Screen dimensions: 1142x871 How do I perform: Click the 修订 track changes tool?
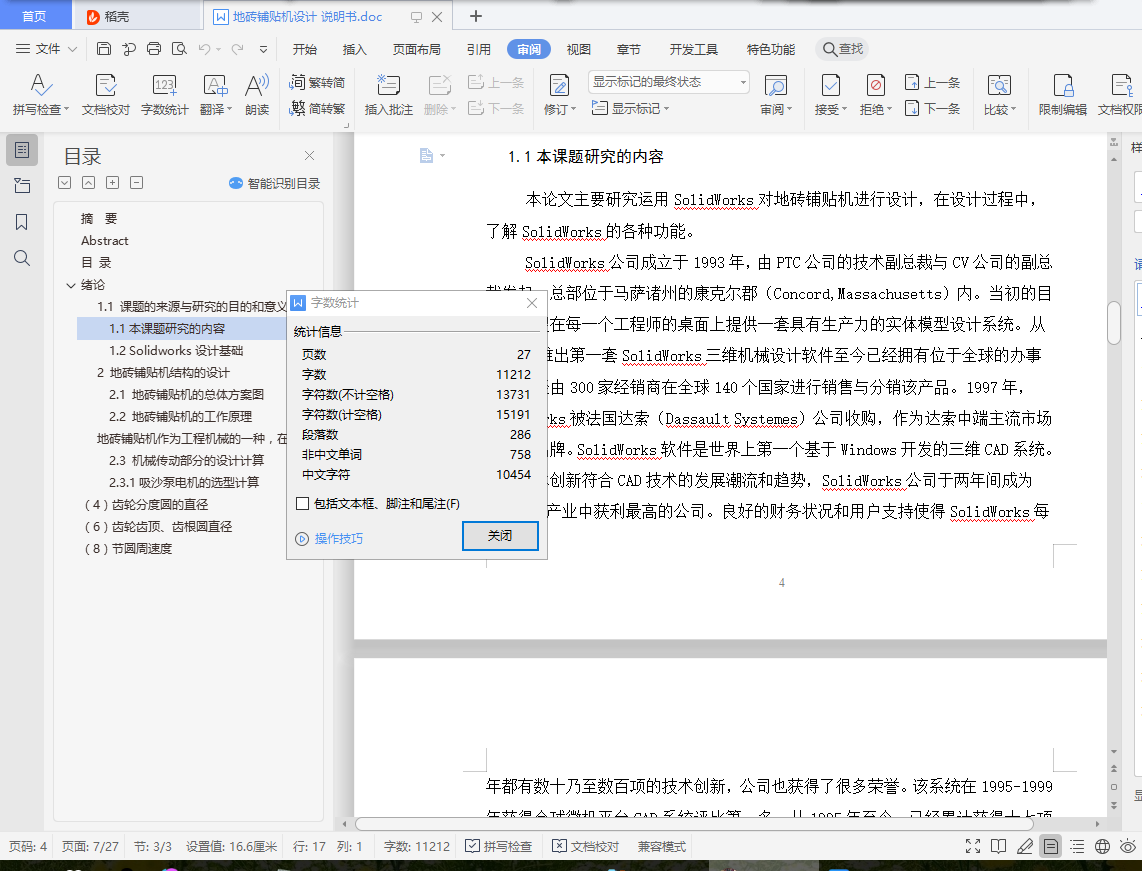[559, 95]
